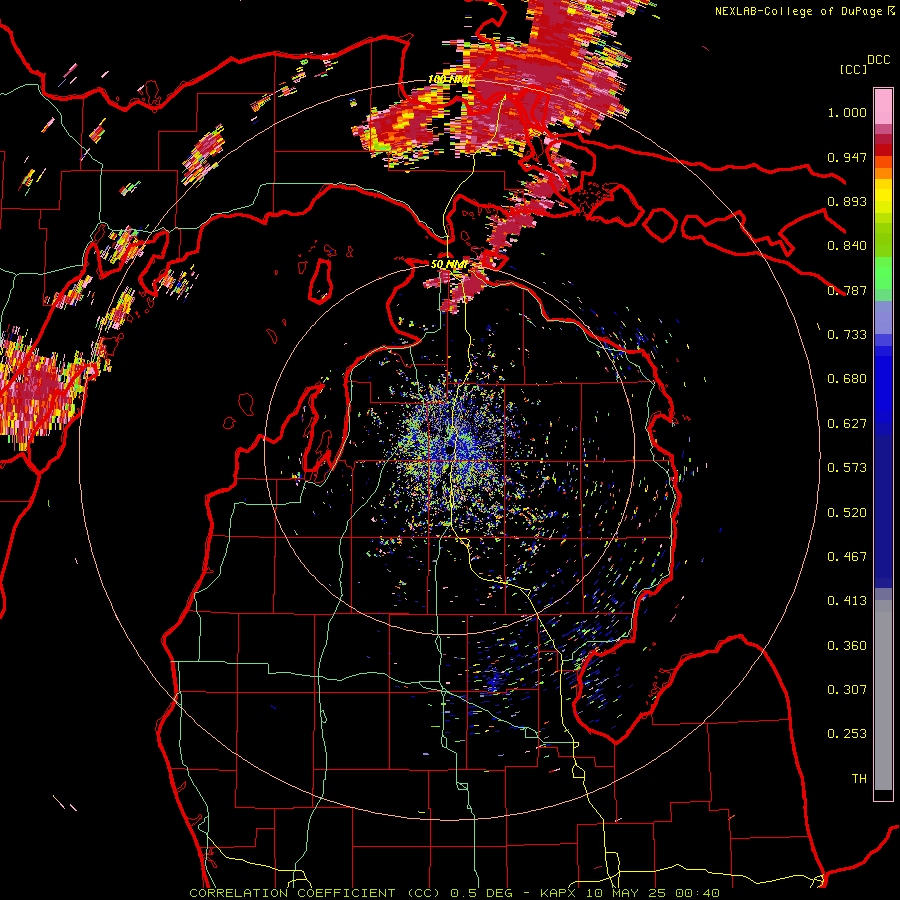Click the DCC label above the color scale
This screenshot has height=900, width=900.
[879, 60]
